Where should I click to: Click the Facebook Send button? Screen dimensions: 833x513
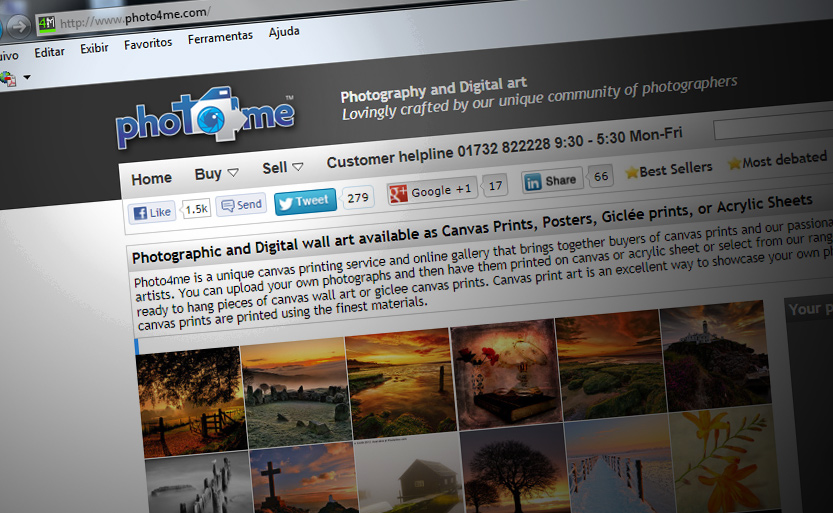[x=241, y=205]
